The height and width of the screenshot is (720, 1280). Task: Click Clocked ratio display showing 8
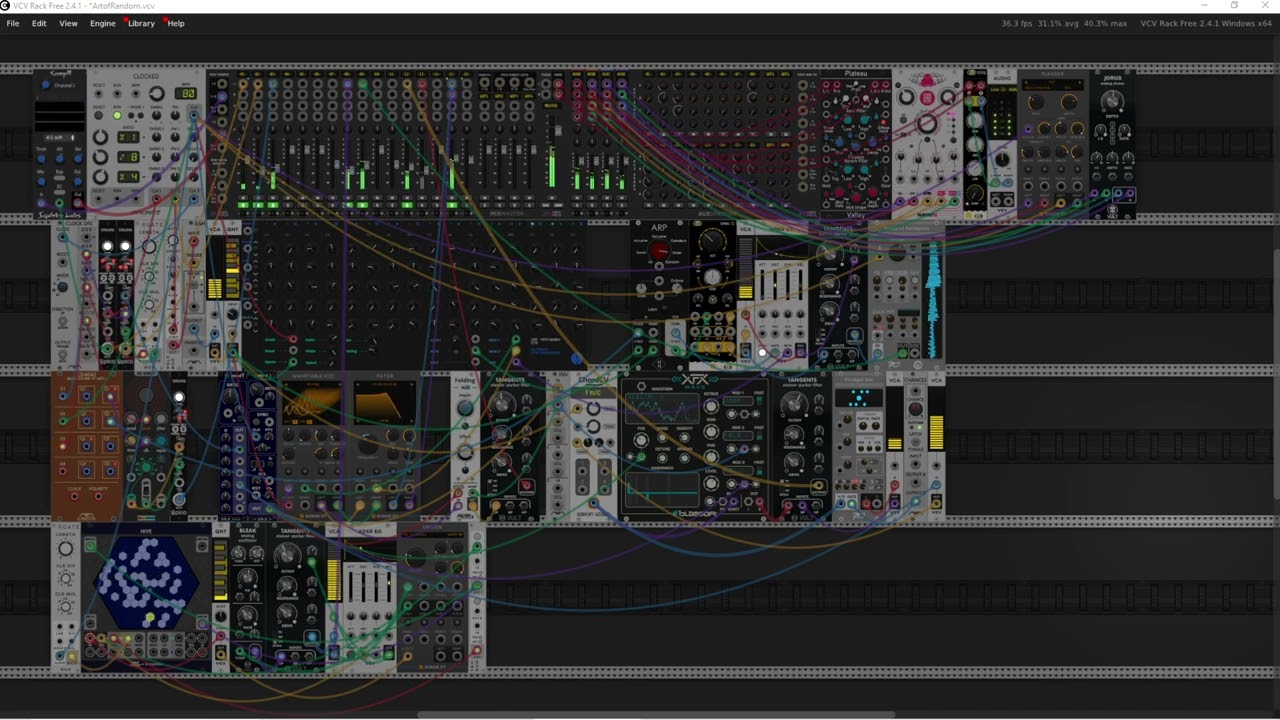128,157
